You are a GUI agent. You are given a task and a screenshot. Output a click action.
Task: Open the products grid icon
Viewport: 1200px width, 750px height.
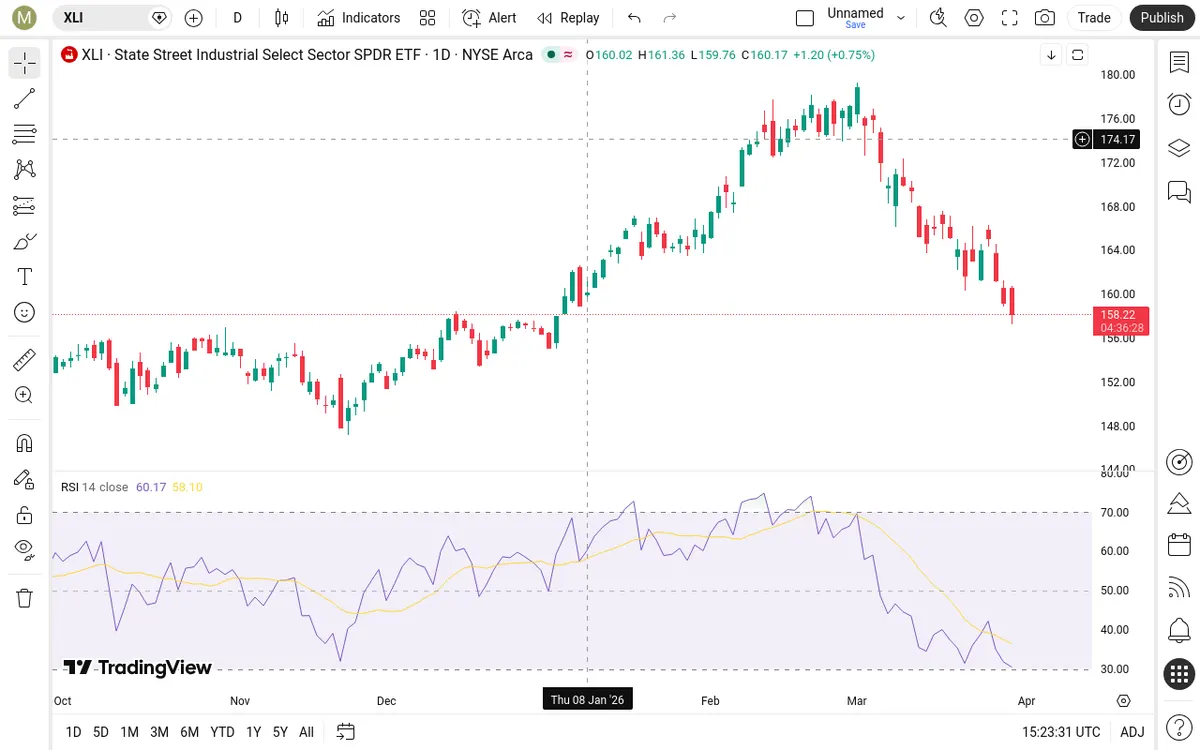(x=1179, y=674)
